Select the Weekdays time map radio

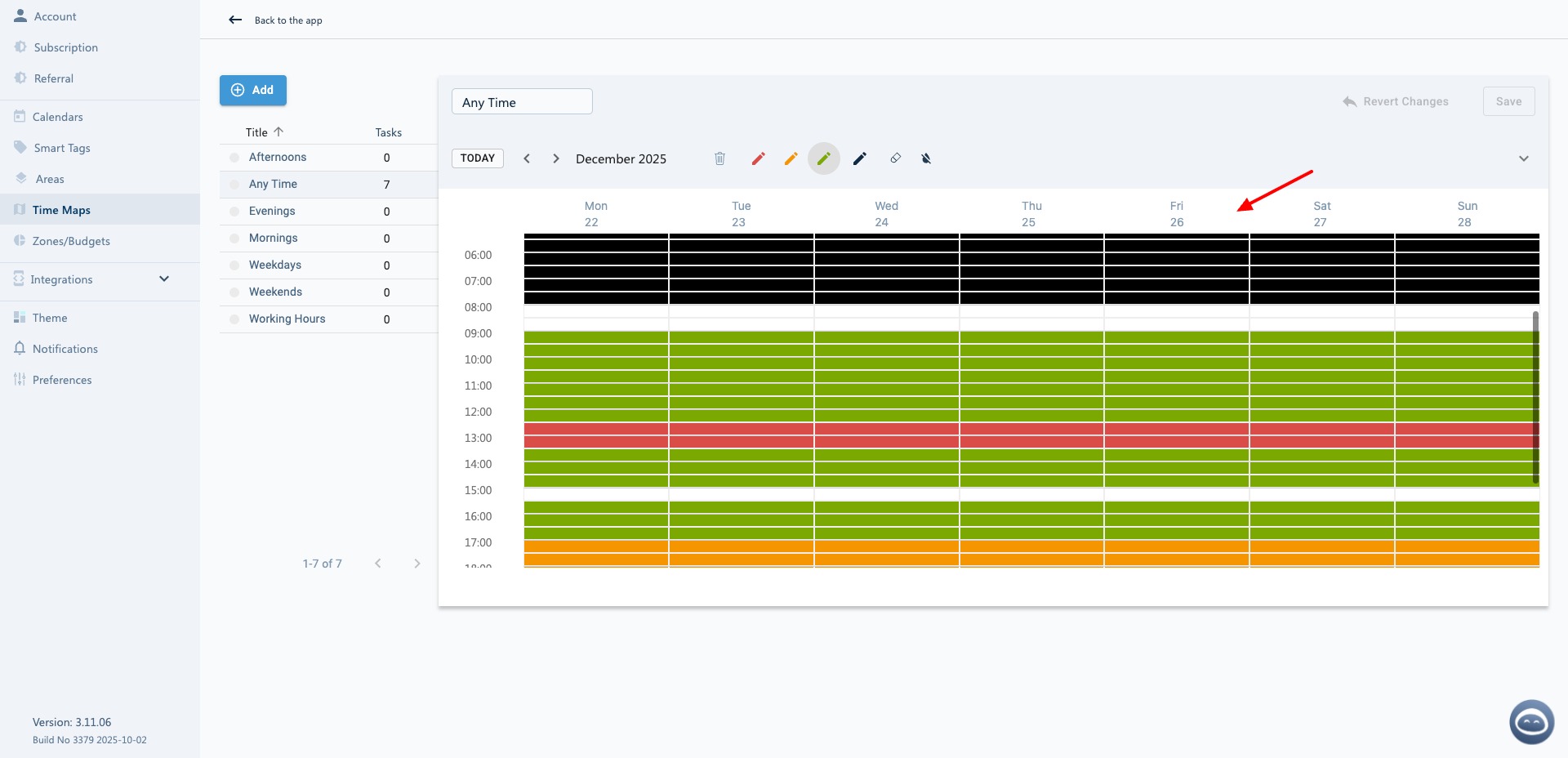click(x=234, y=265)
